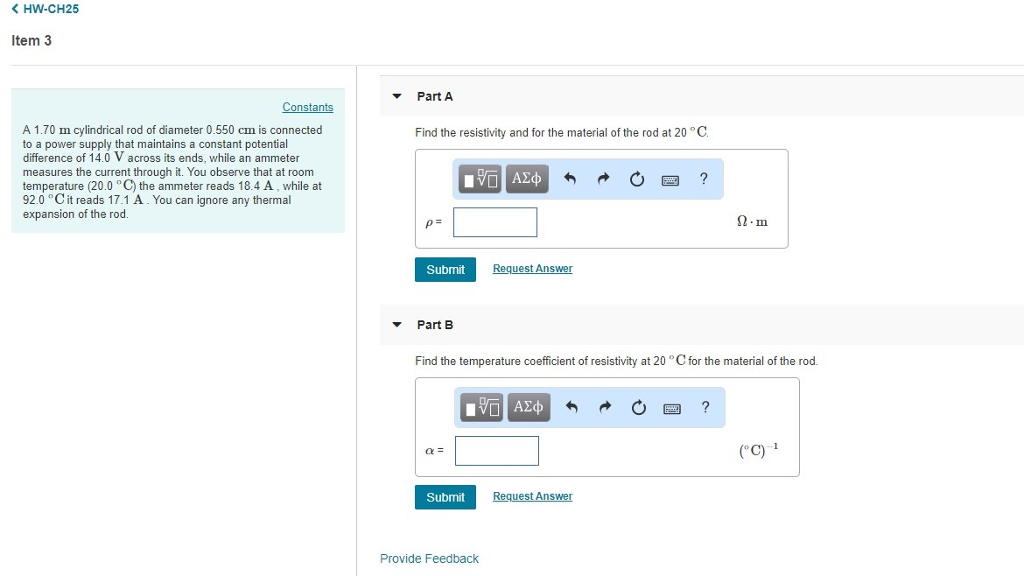Open math templates button in Part A
The height and width of the screenshot is (576, 1024).
point(480,179)
